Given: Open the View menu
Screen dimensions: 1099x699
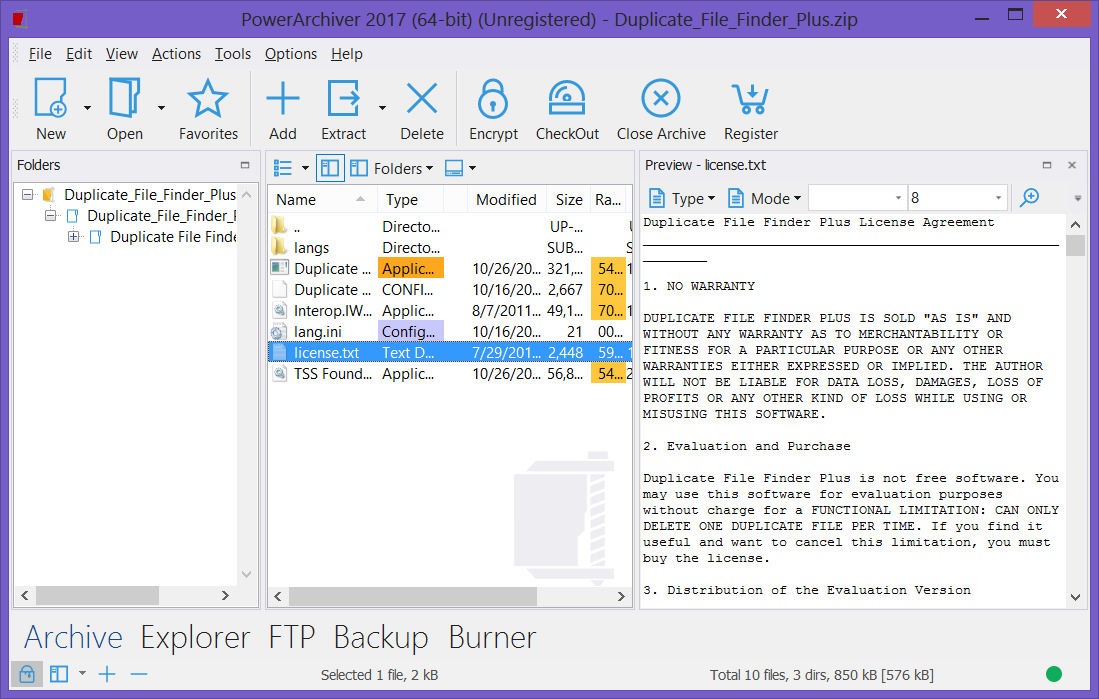Looking at the screenshot, I should coord(121,54).
